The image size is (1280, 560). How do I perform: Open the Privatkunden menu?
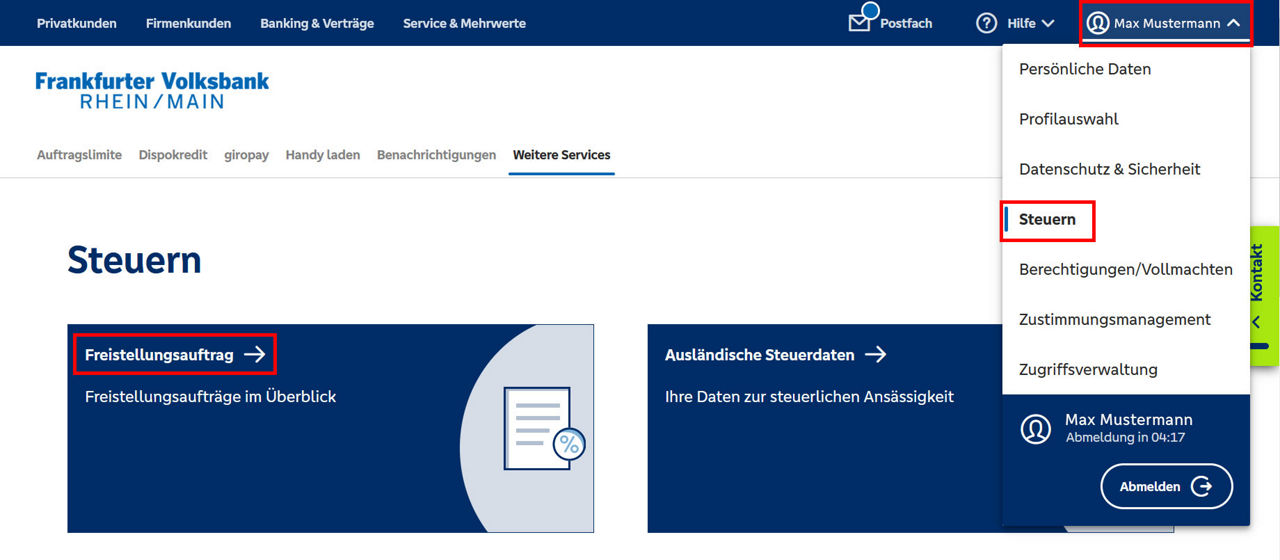pyautogui.click(x=77, y=23)
